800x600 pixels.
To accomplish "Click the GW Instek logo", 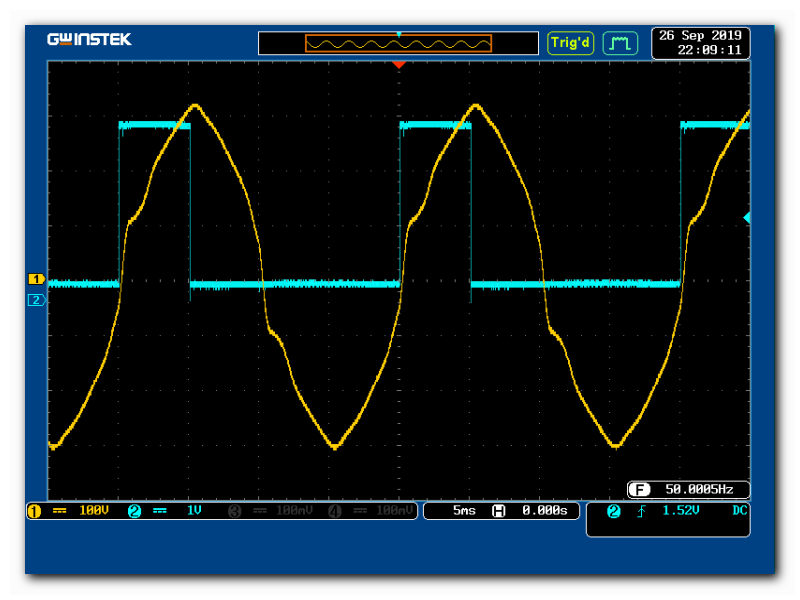I will coord(89,40).
